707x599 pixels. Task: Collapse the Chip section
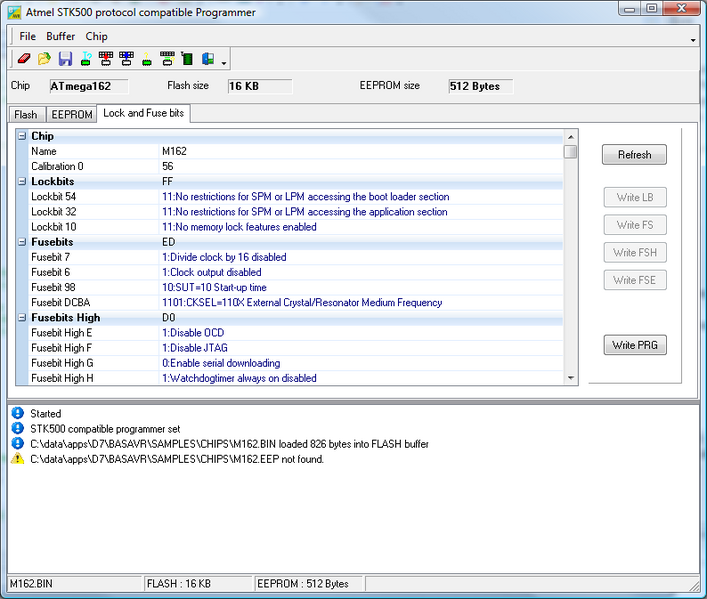[22, 136]
